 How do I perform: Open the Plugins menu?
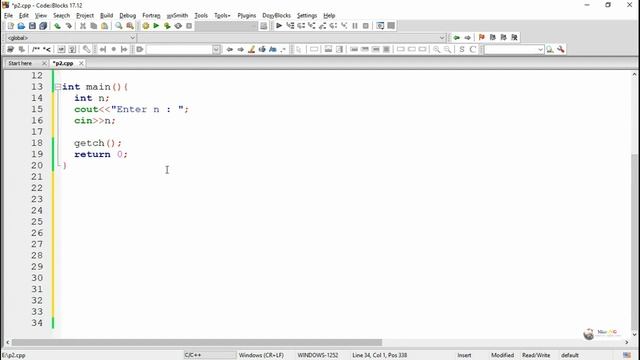(247, 16)
